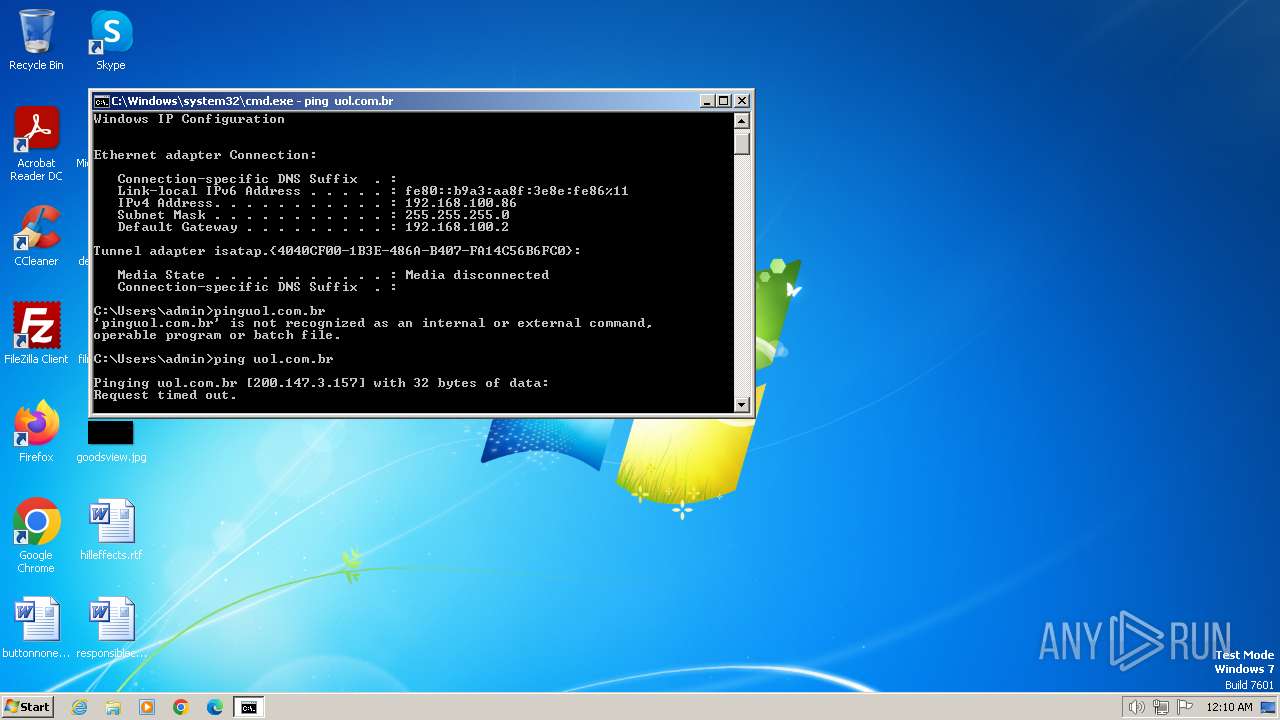Maximize the cmd.exe window
Viewport: 1280px width, 720px height.
tap(724, 101)
